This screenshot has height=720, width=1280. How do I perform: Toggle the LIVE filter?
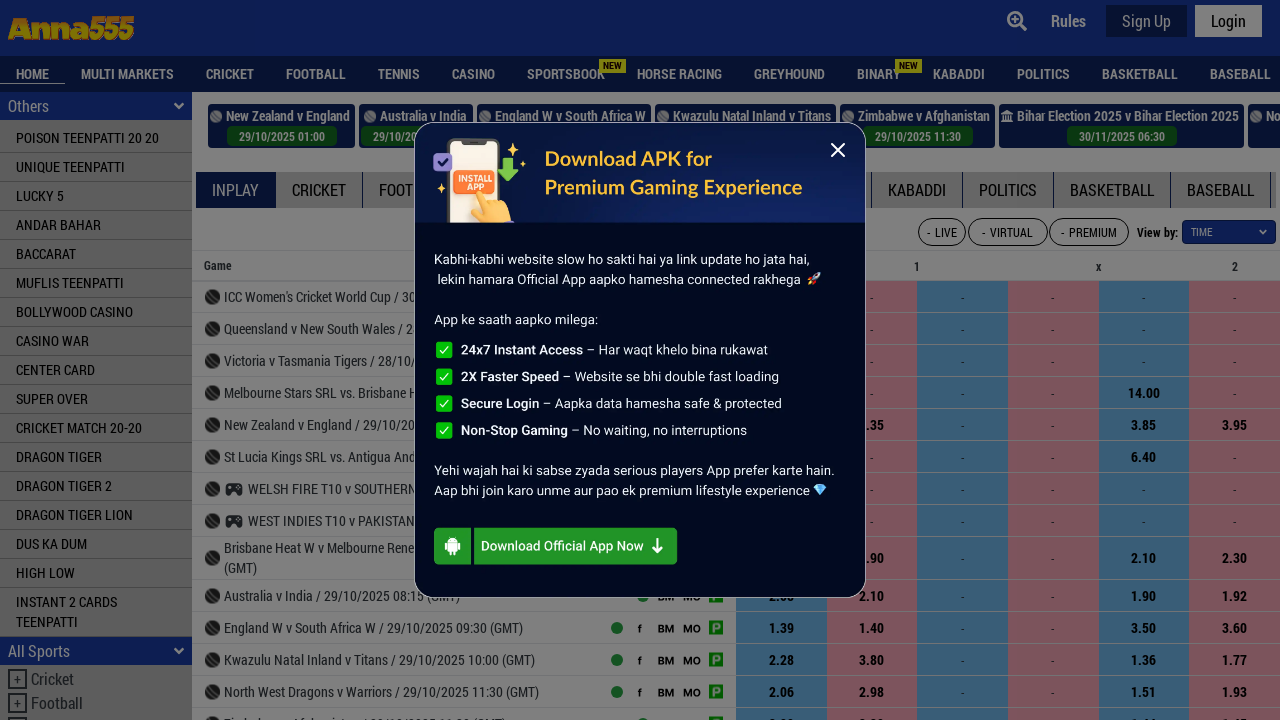(x=942, y=232)
